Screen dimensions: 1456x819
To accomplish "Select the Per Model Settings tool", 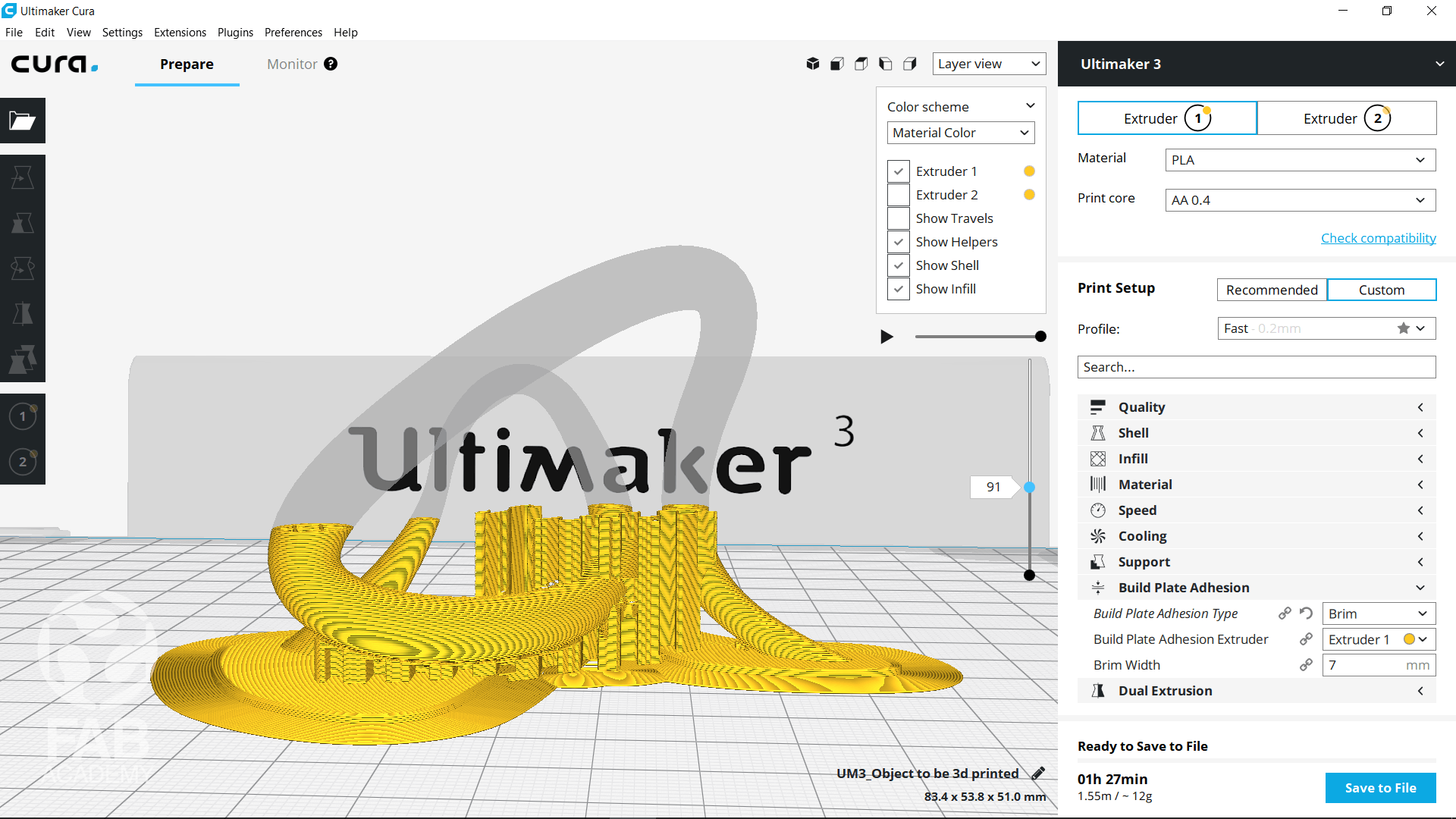I will click(x=23, y=359).
